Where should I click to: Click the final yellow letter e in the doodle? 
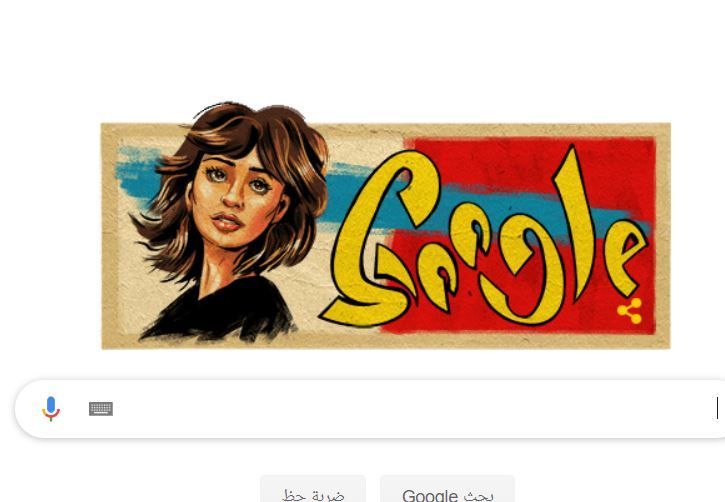pos(627,257)
